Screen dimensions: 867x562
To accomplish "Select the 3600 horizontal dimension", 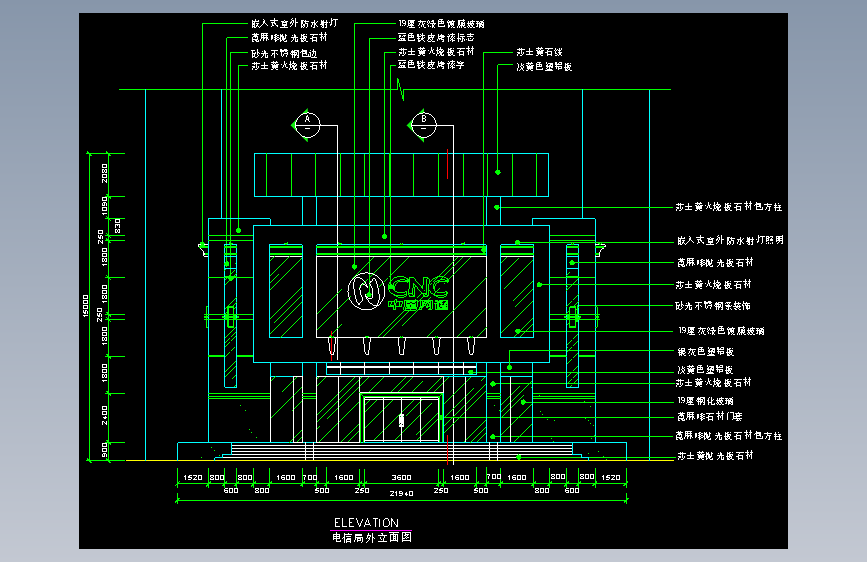I will point(401,477).
